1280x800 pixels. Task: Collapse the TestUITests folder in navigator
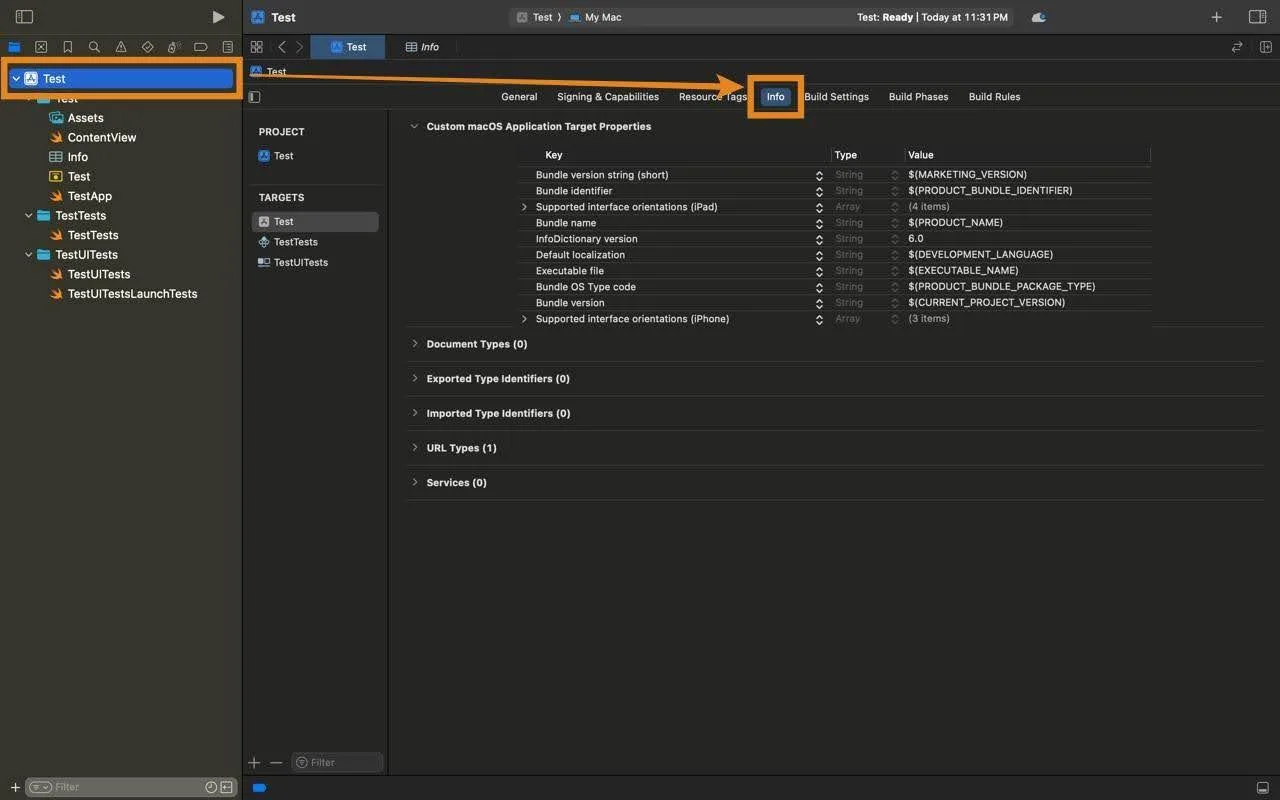click(x=28, y=255)
